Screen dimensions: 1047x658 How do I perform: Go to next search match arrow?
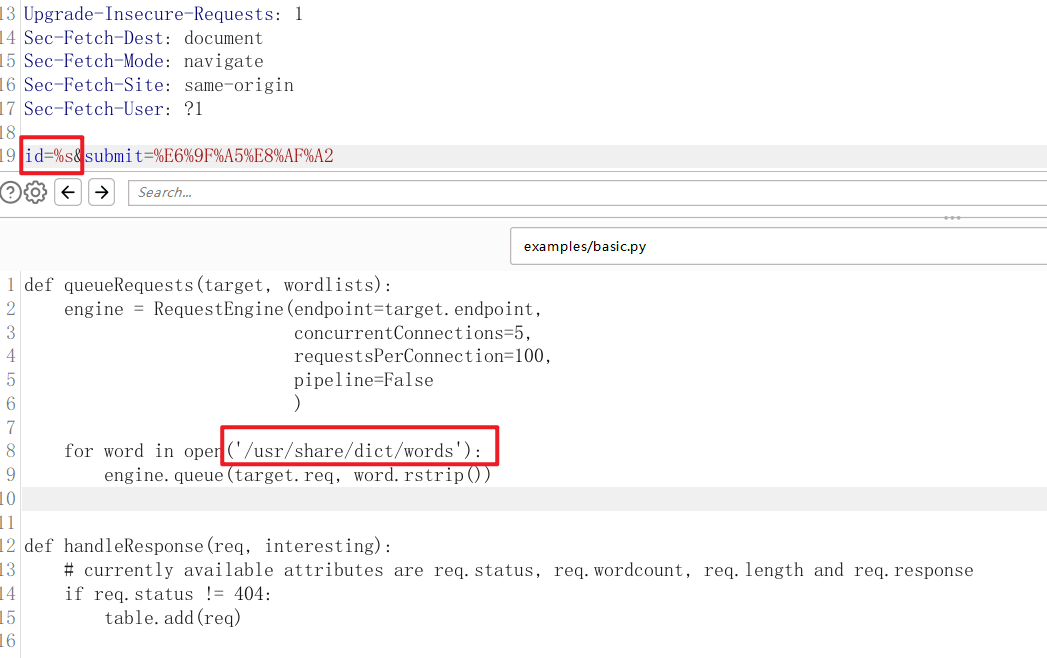(101, 192)
